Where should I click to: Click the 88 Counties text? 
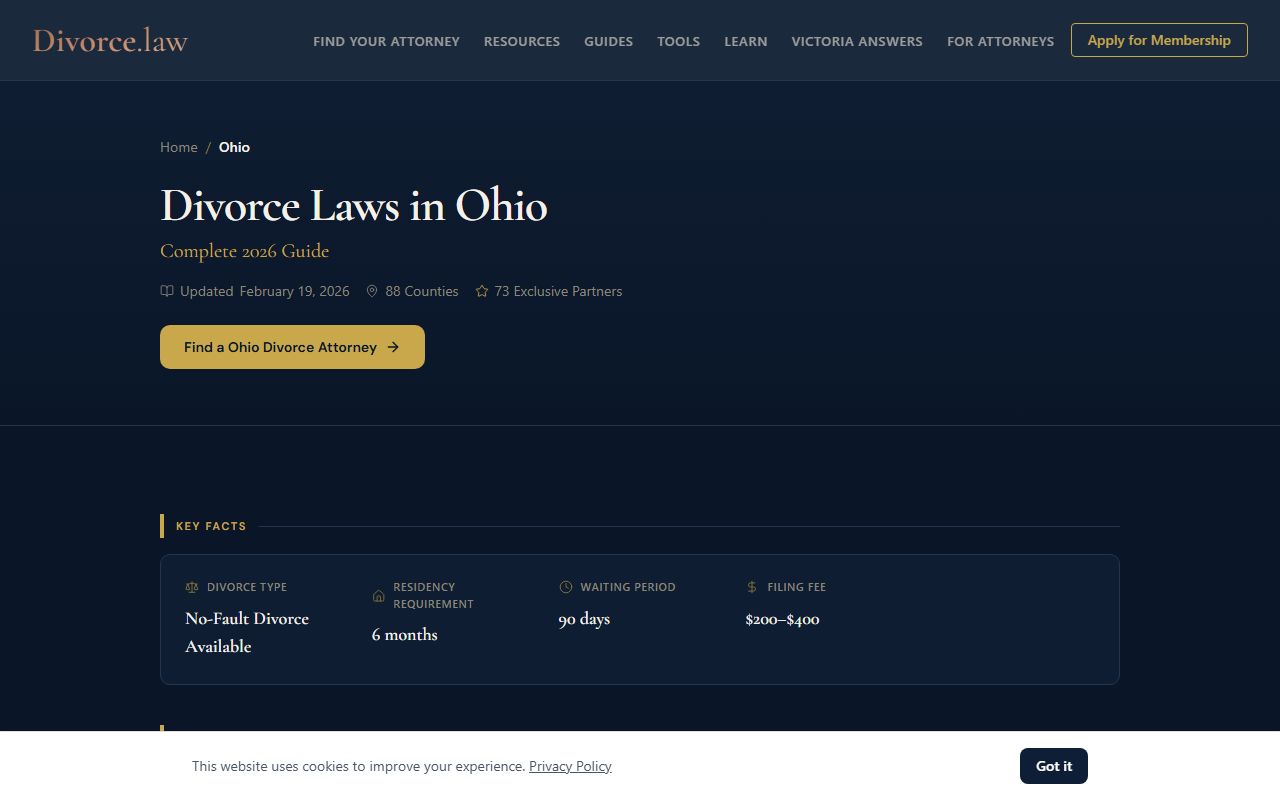pos(422,291)
